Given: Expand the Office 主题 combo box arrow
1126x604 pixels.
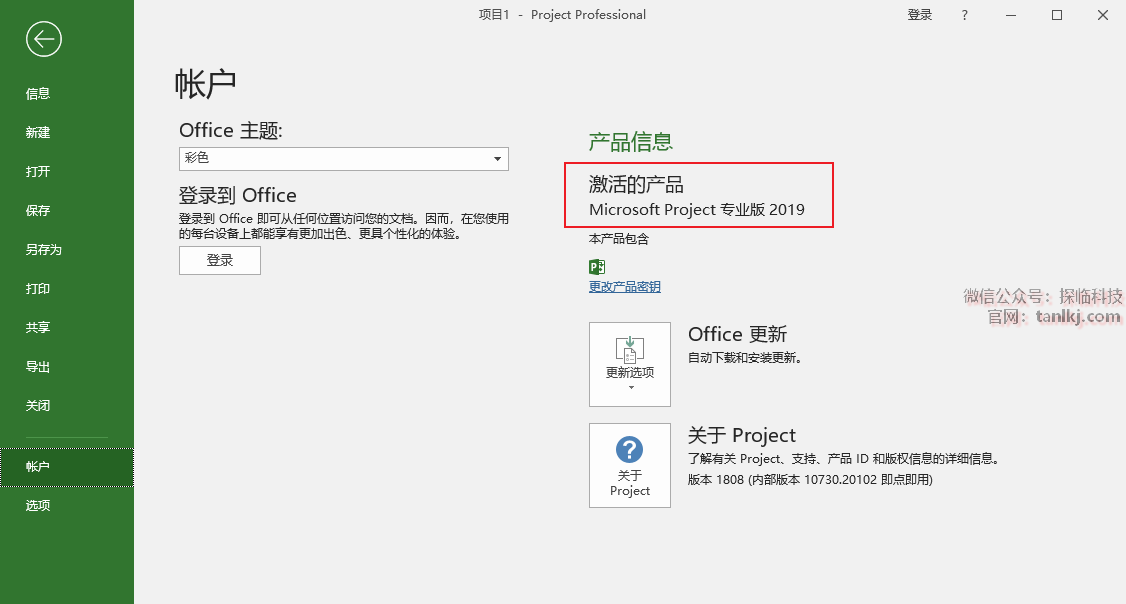Looking at the screenshot, I should pyautogui.click(x=497, y=159).
